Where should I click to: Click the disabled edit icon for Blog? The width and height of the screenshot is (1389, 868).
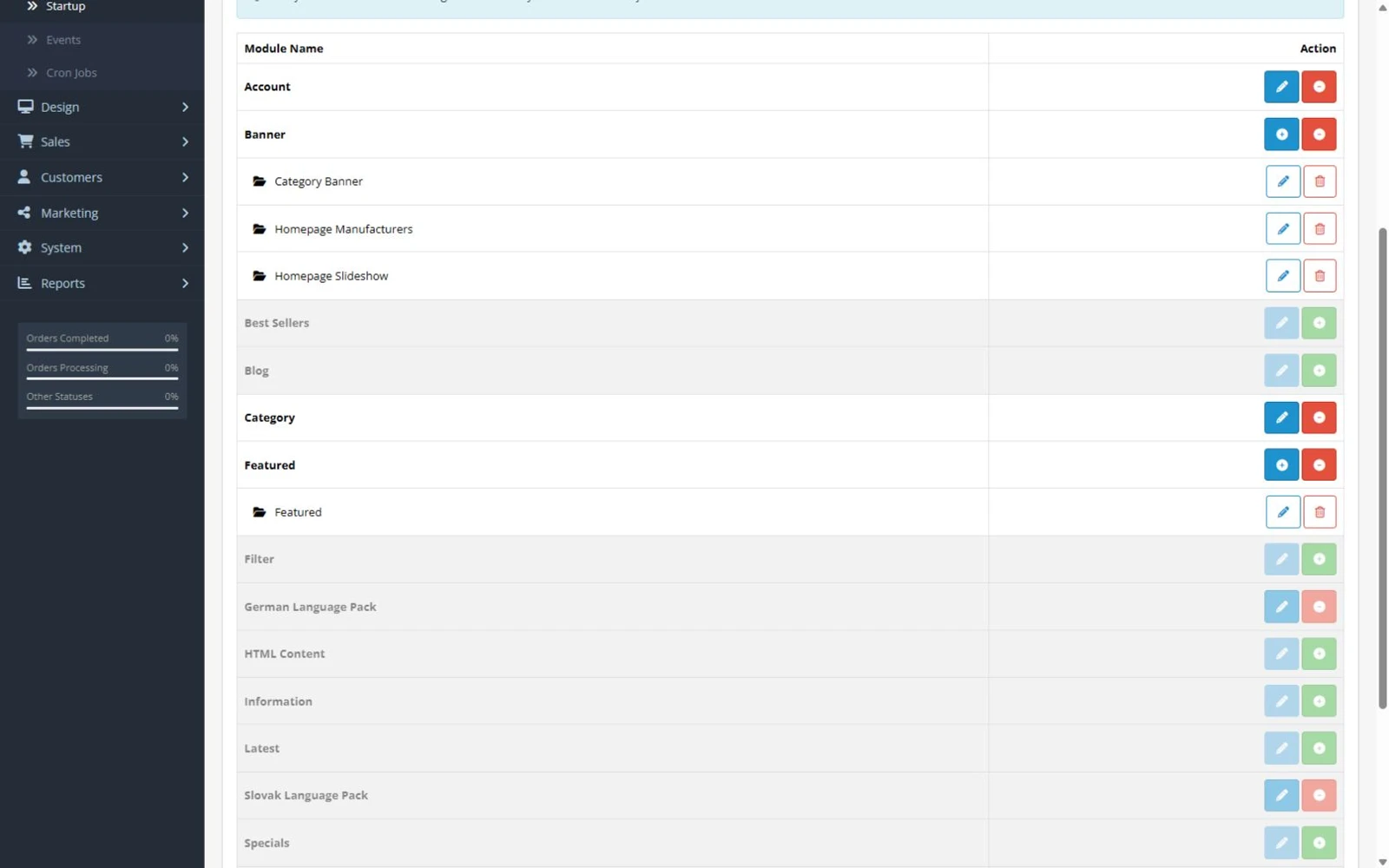click(x=1281, y=371)
